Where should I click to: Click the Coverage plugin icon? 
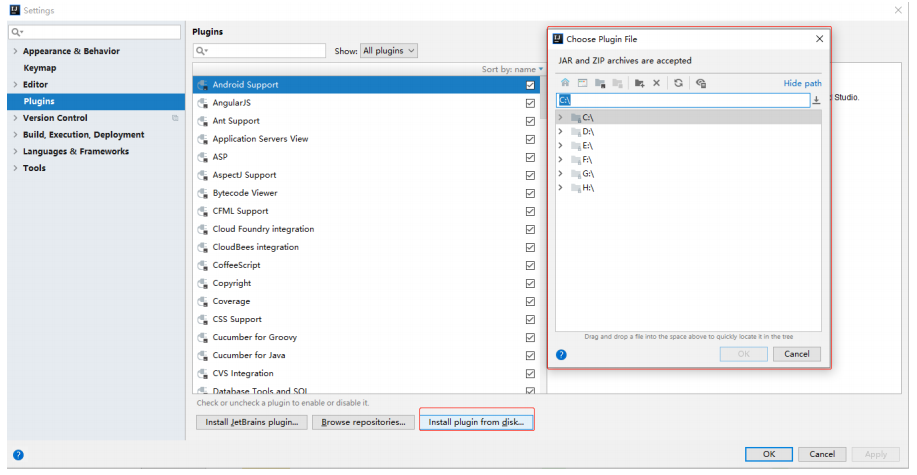pyautogui.click(x=203, y=302)
